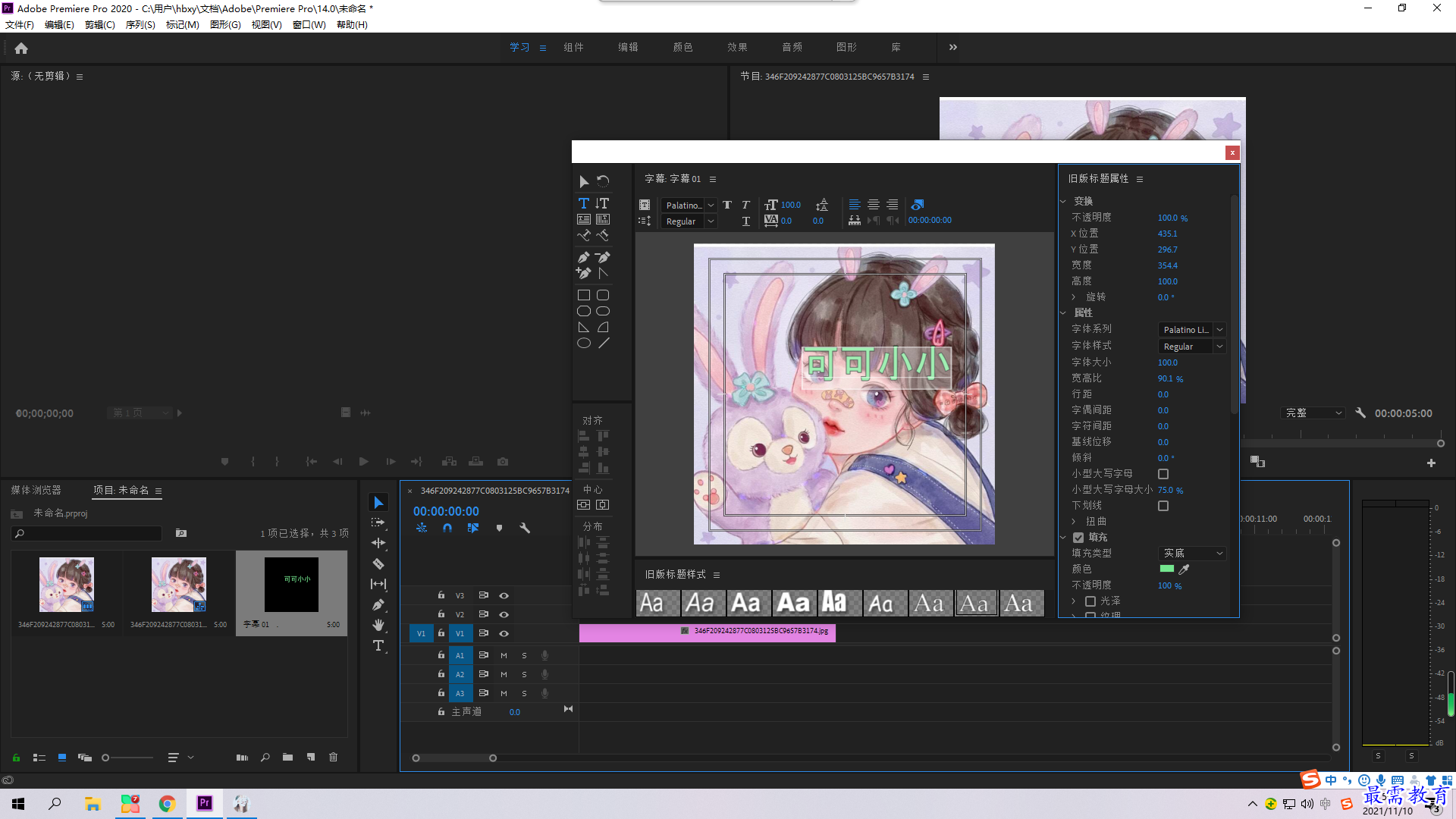This screenshot has height=819, width=1456.
Task: Click the fill color swatch
Action: point(1167,569)
